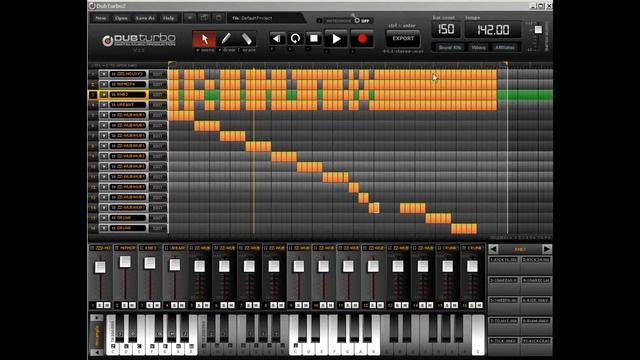Viewport: 640px width, 360px height.
Task: Open the Affiliates button
Action: pos(505,48)
